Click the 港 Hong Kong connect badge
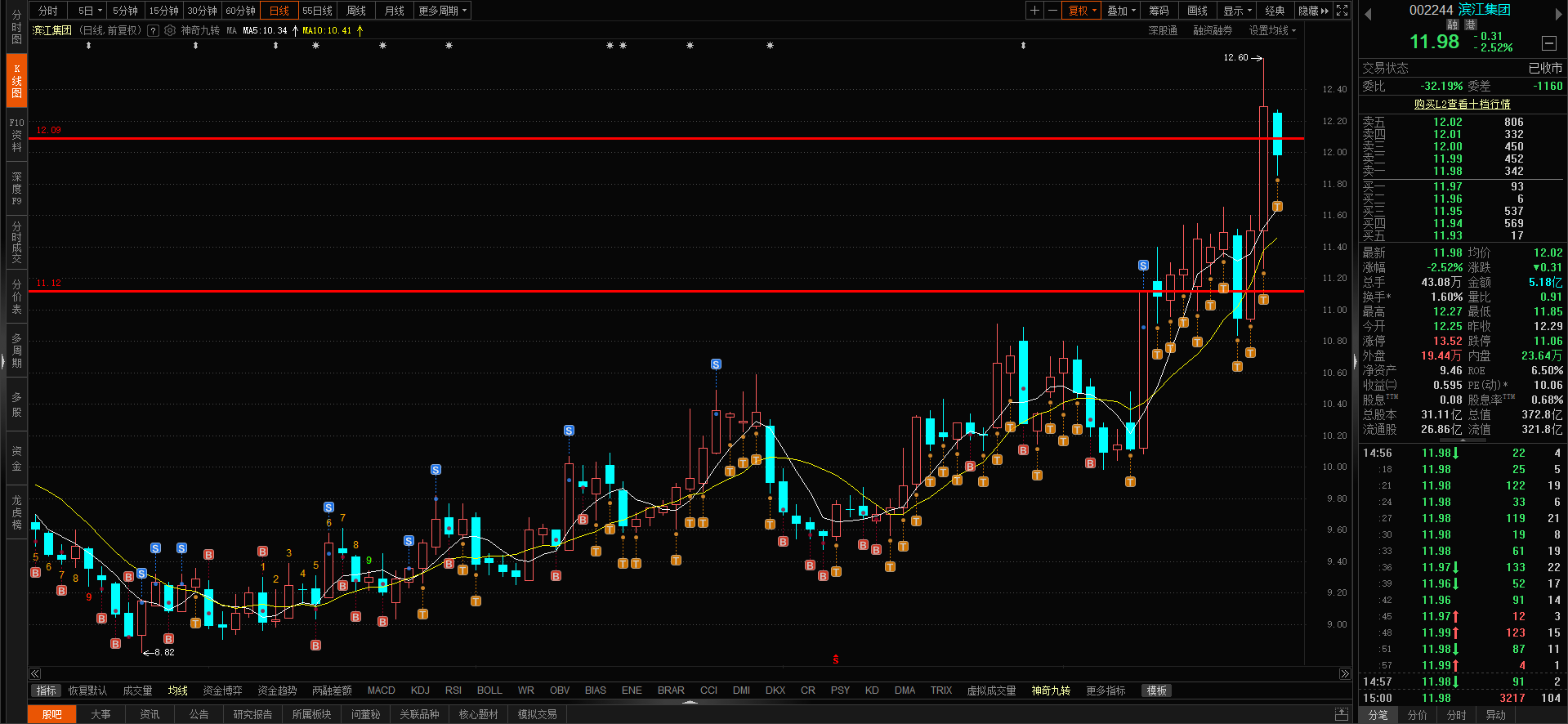Viewport: 1568px width, 724px height. point(1470,25)
